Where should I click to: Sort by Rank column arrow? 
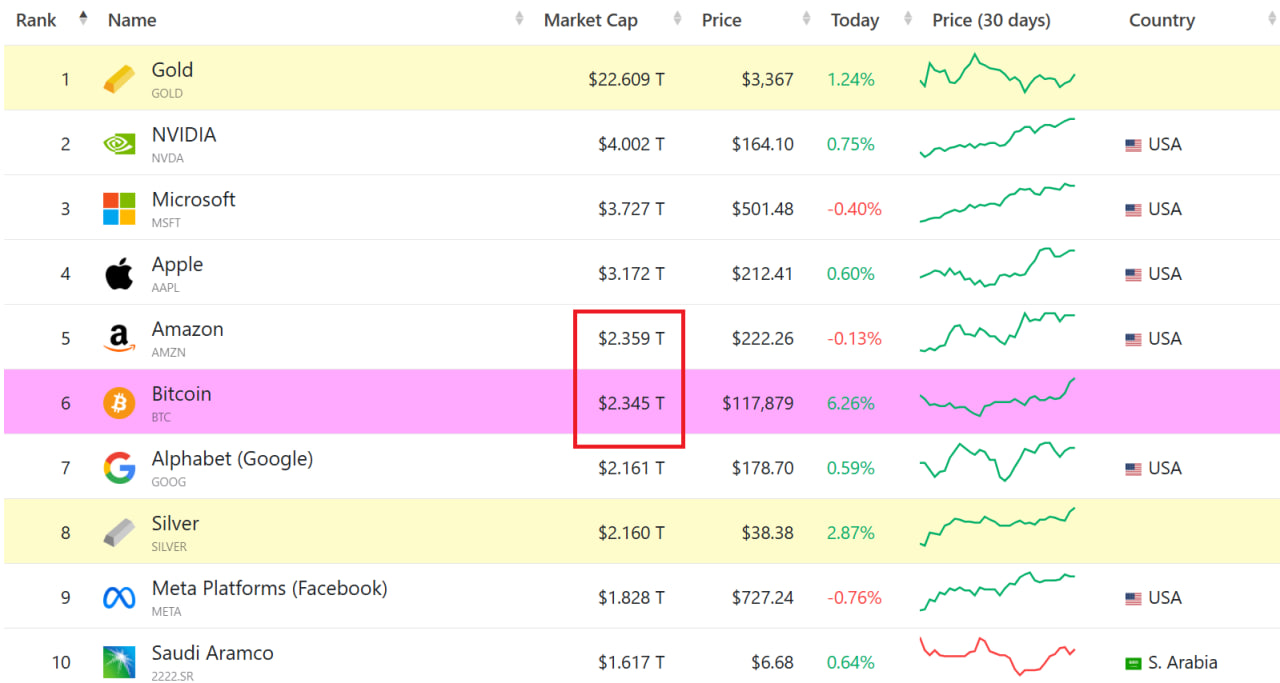coord(83,19)
